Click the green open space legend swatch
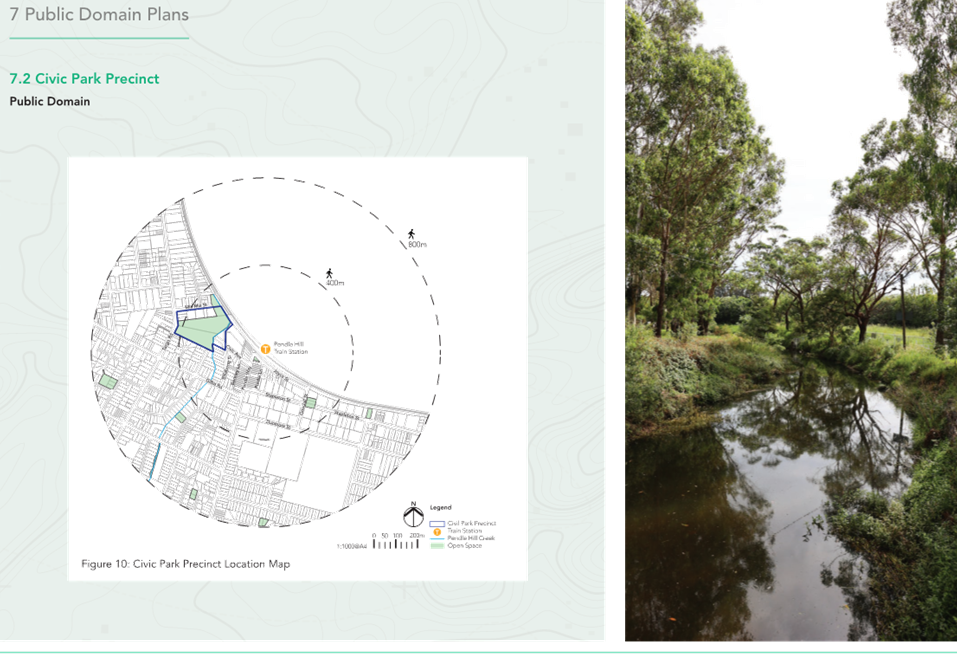 pos(436,545)
